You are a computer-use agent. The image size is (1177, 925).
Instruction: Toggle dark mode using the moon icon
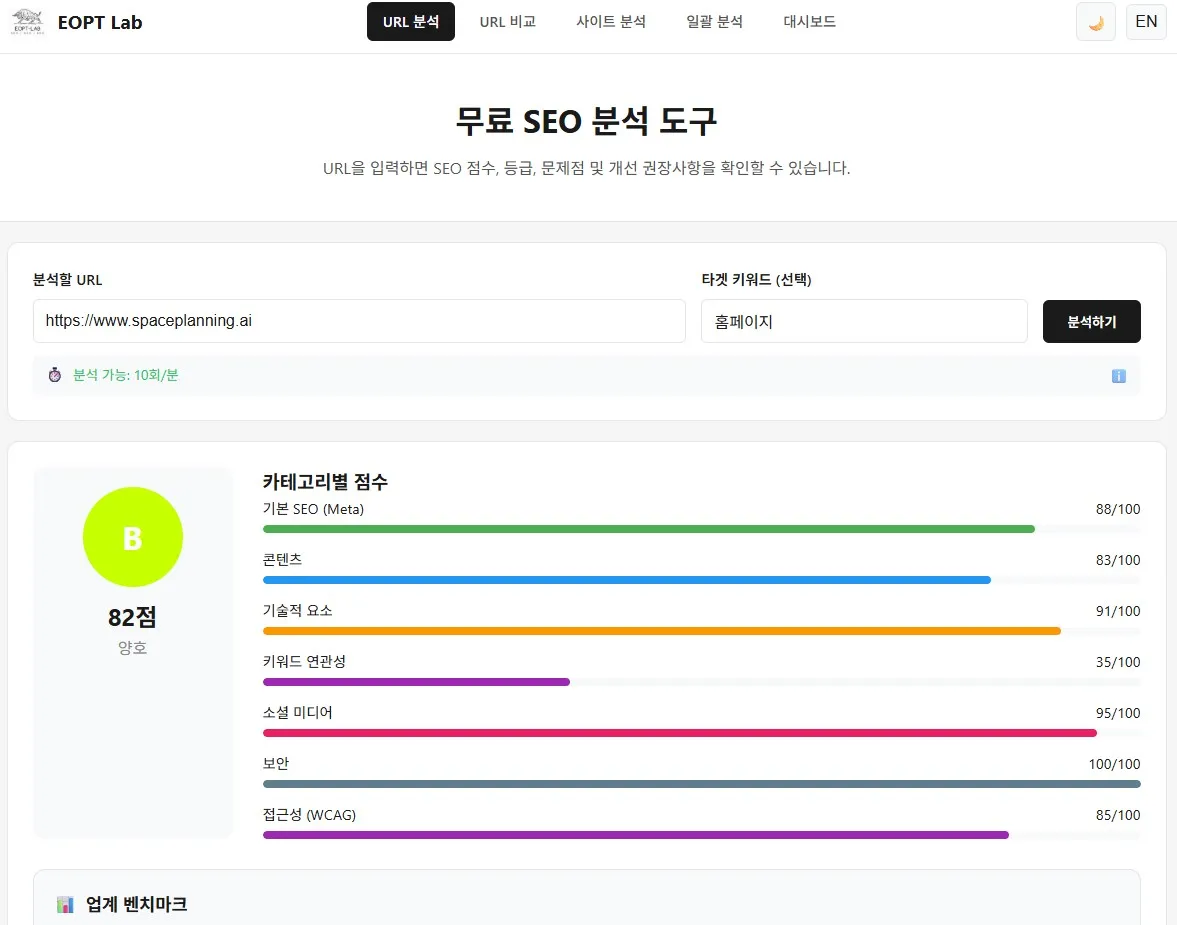[1095, 21]
